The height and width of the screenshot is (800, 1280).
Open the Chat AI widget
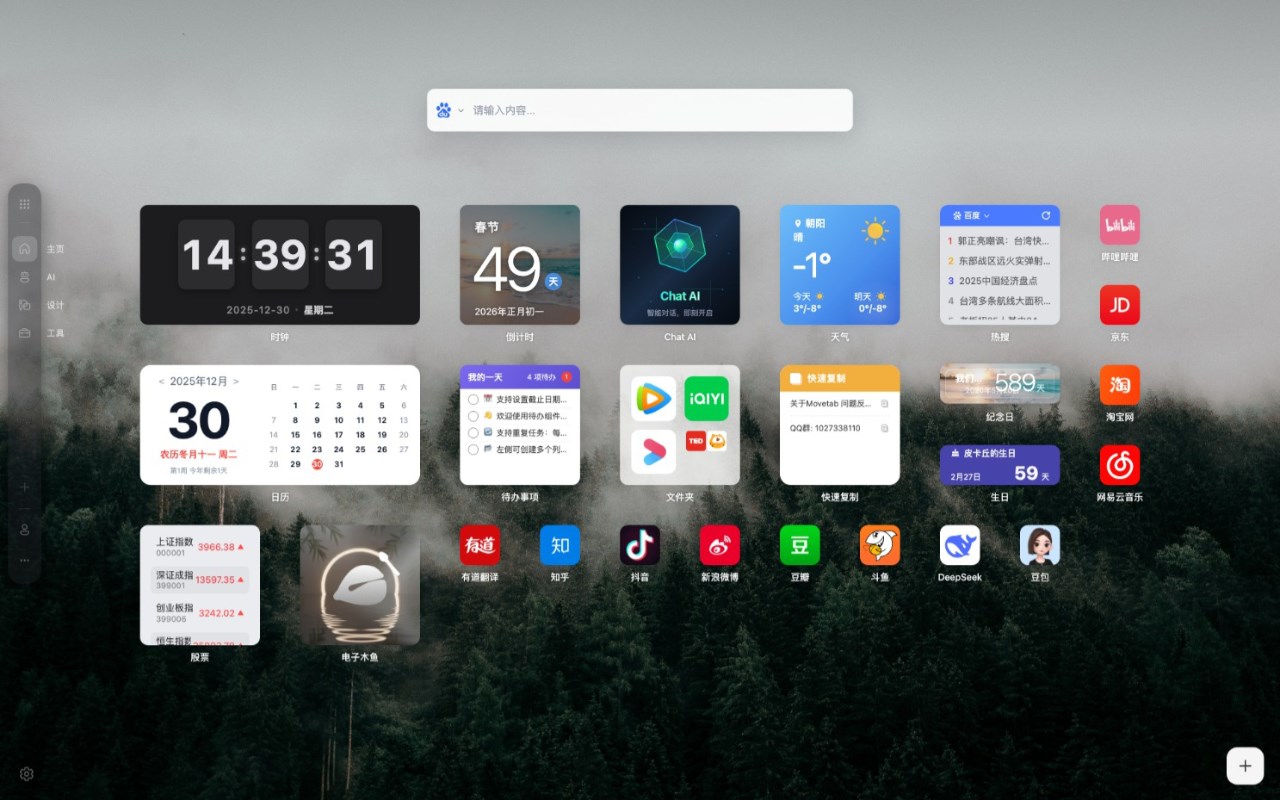click(x=679, y=265)
